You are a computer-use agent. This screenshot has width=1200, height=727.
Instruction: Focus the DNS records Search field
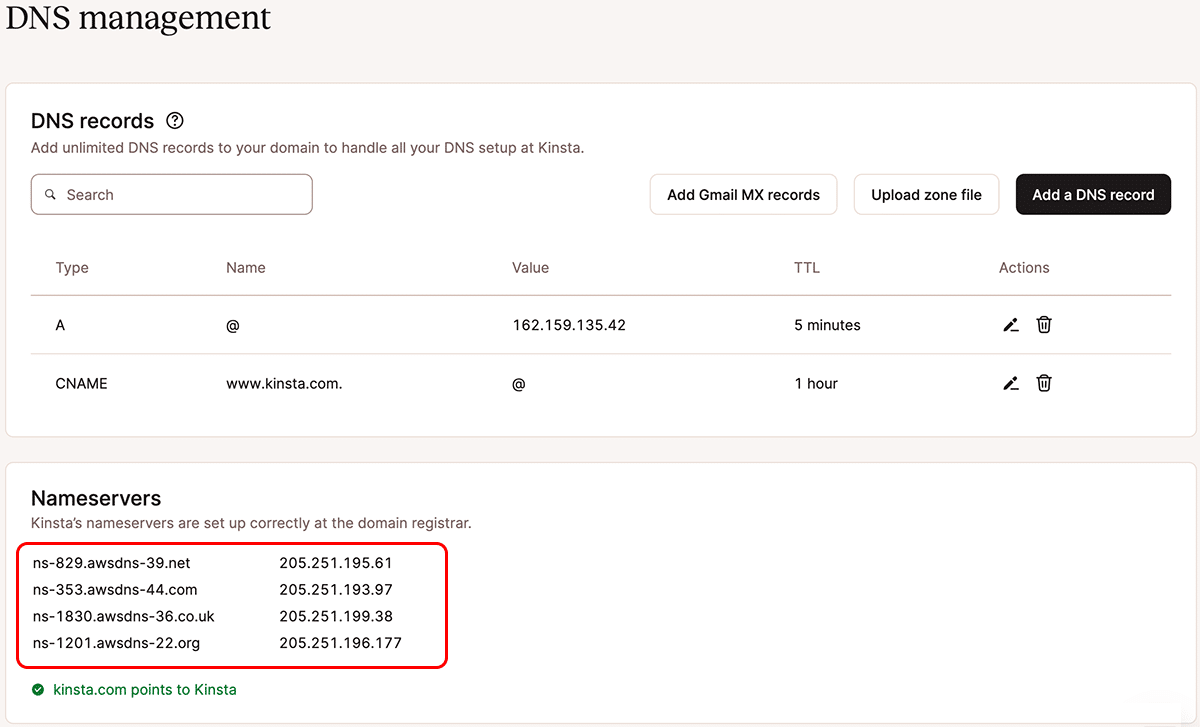coord(172,195)
